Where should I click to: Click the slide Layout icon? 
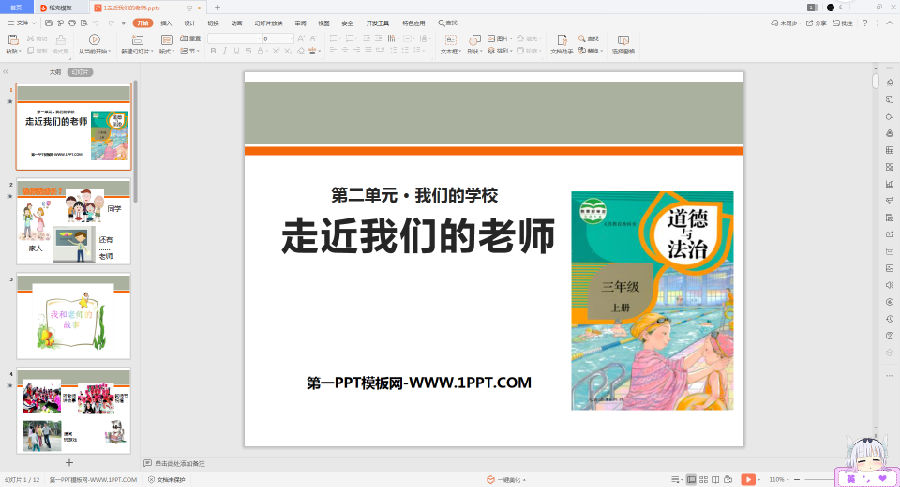(166, 40)
